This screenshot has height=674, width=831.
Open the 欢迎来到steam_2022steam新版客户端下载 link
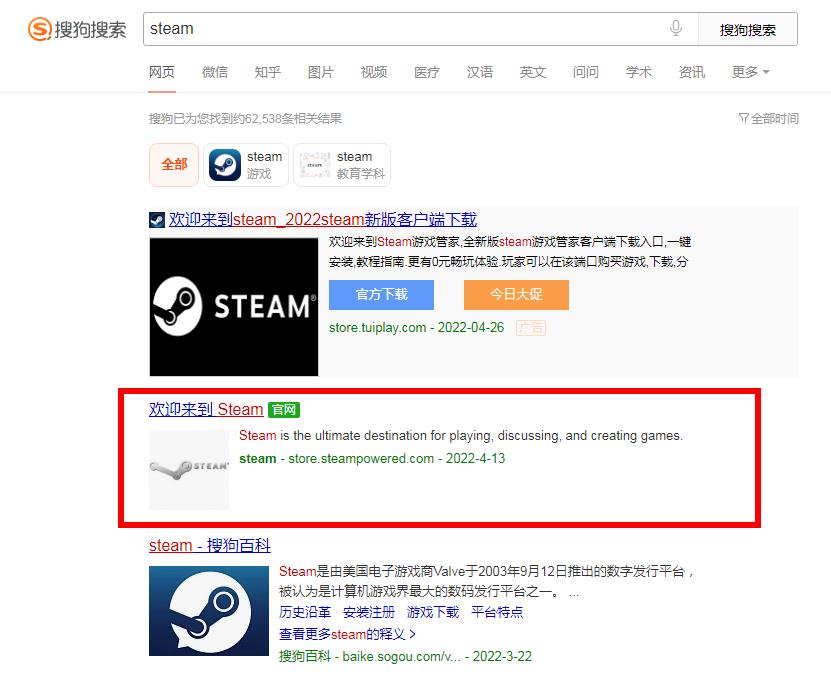point(323,219)
